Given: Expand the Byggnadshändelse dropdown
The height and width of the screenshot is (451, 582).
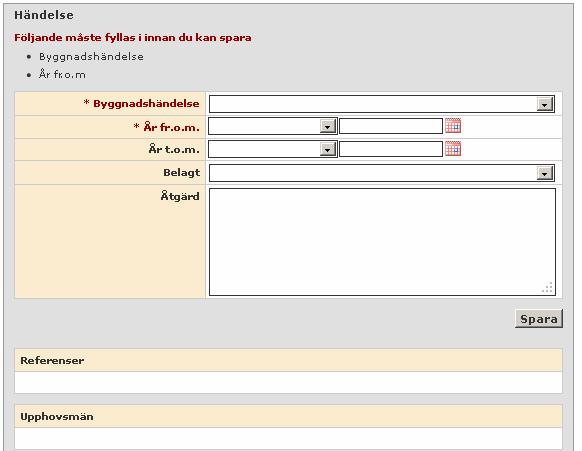Looking at the screenshot, I should click(x=545, y=105).
